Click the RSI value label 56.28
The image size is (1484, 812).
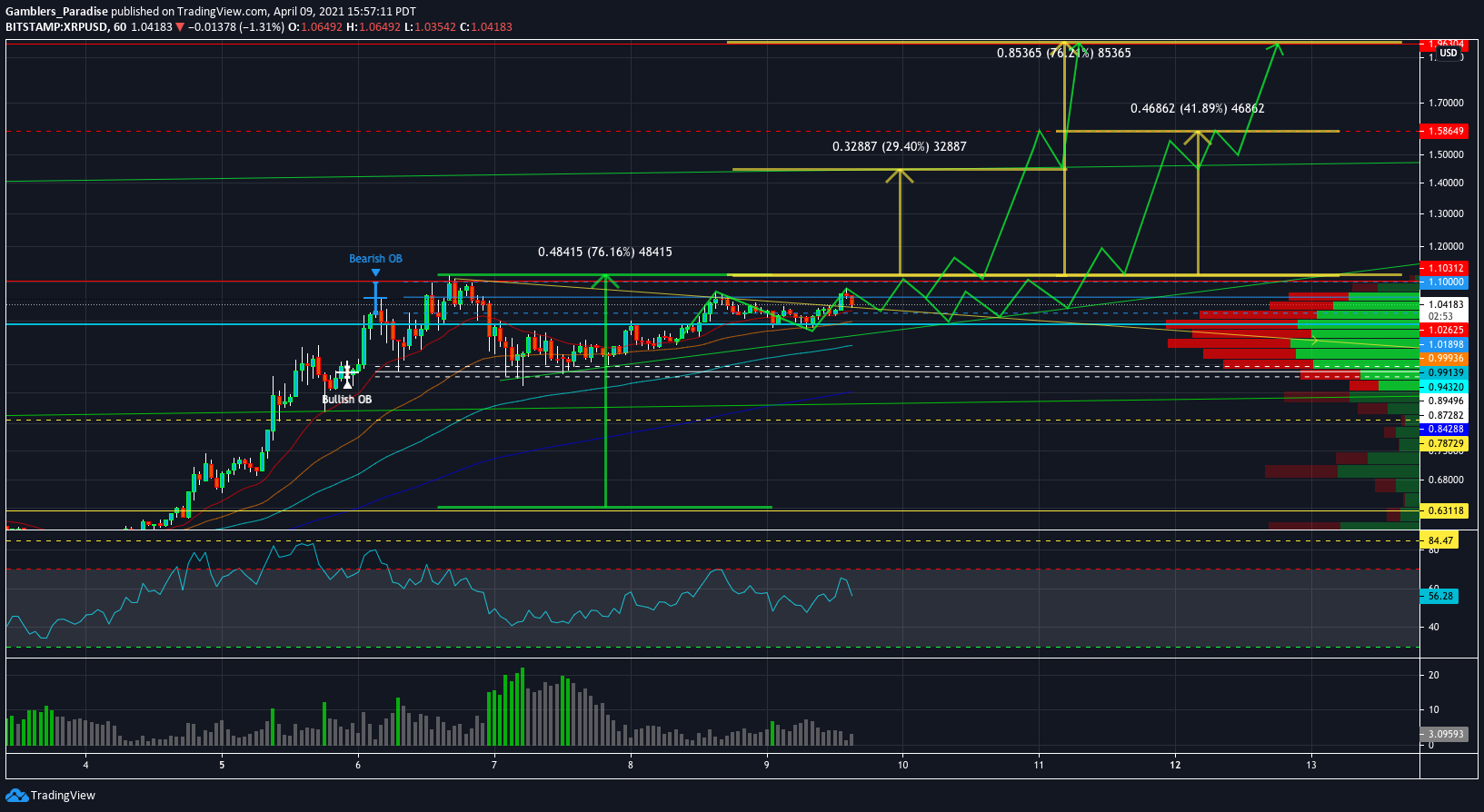tap(1440, 596)
